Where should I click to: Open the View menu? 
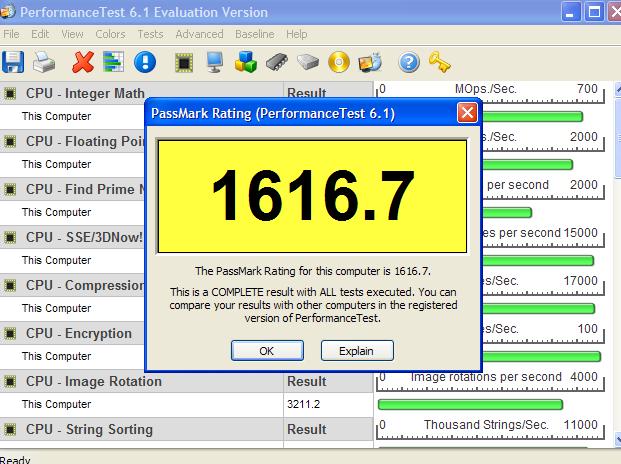[x=72, y=34]
